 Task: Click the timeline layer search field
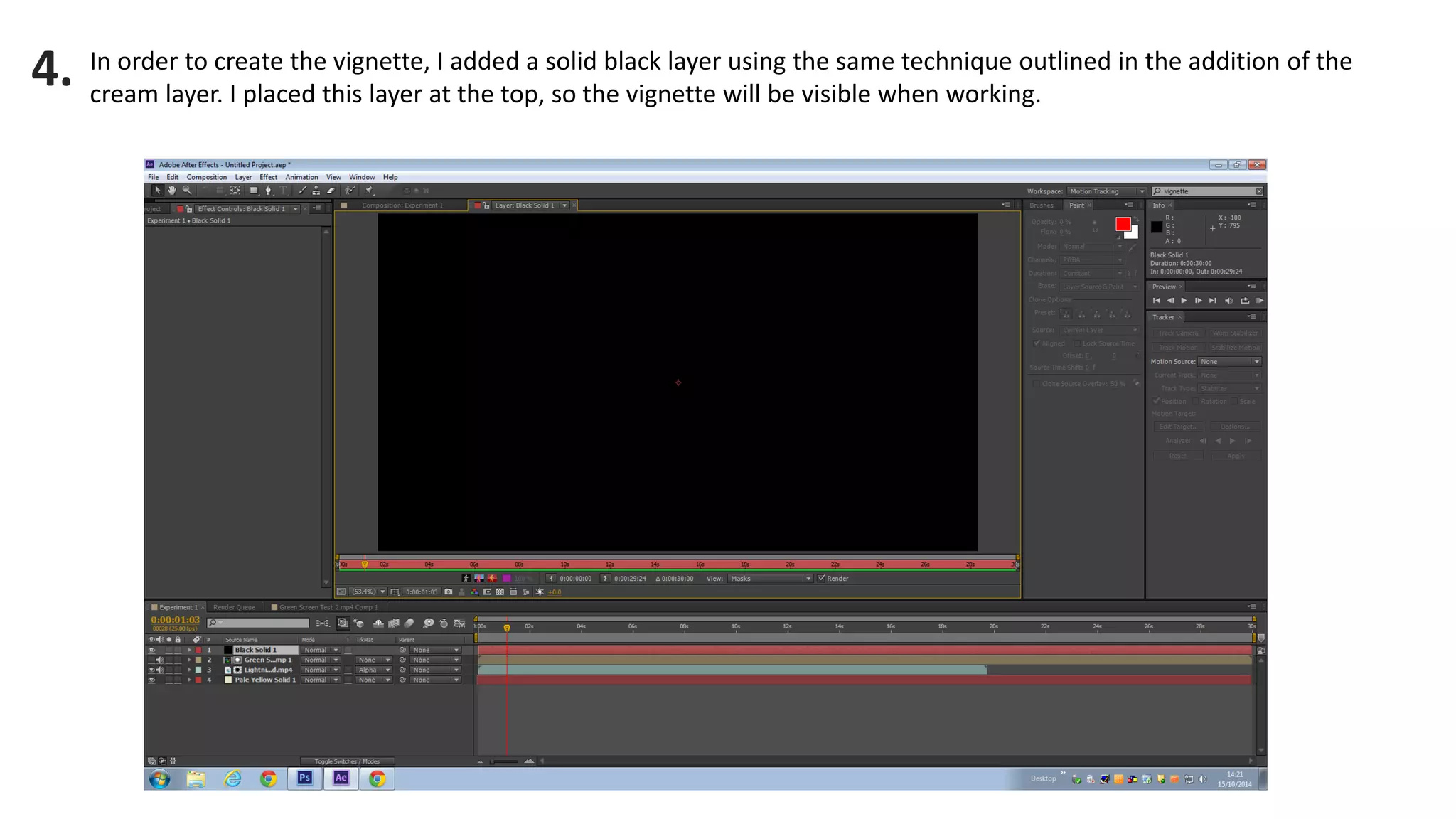pyautogui.click(x=257, y=623)
